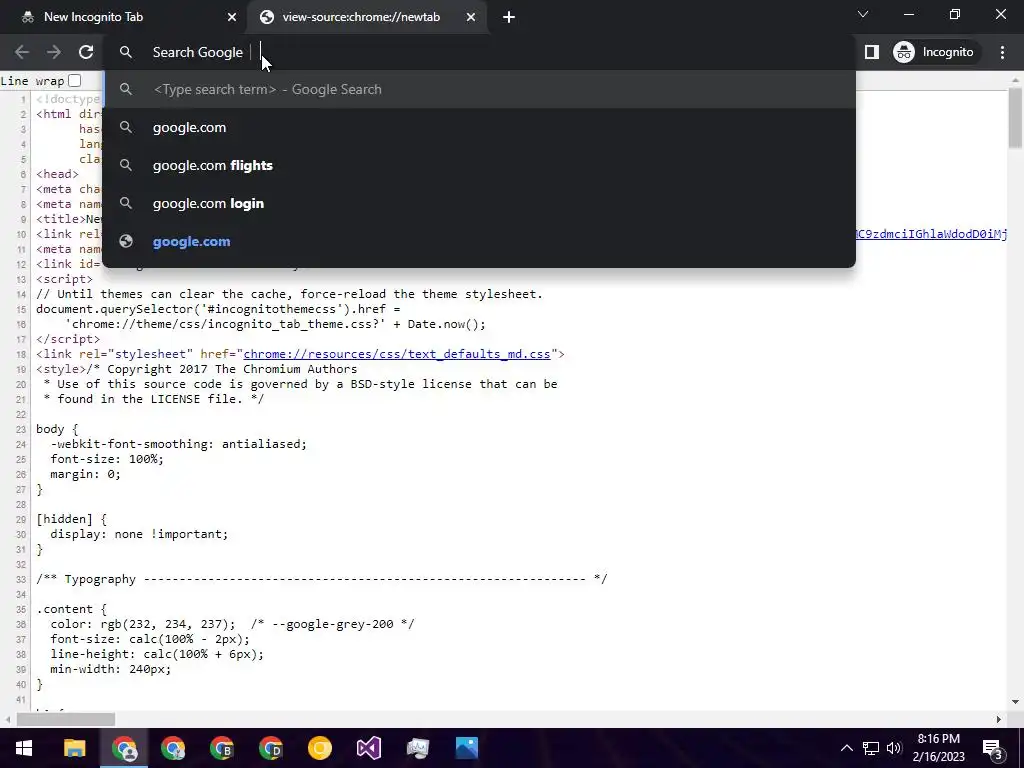Close the view-source:chrome://newtab tab
1024x768 pixels.
[x=471, y=18]
